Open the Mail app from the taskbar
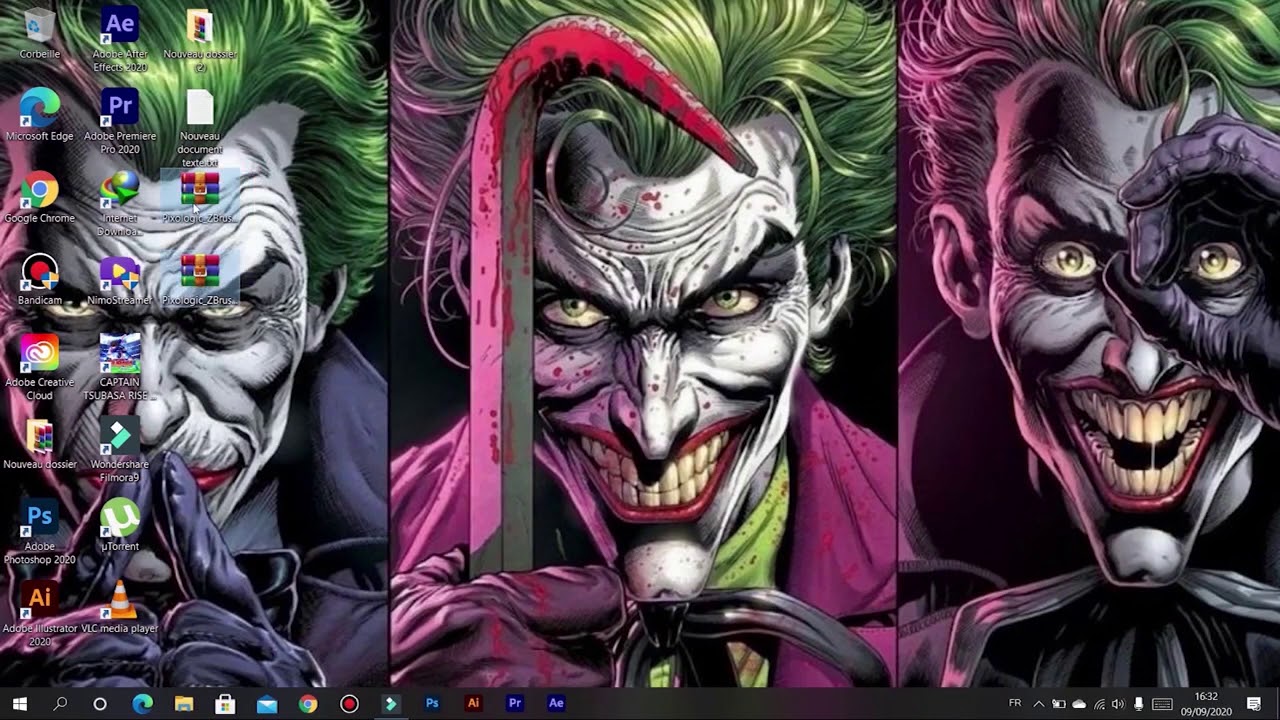 [x=267, y=704]
